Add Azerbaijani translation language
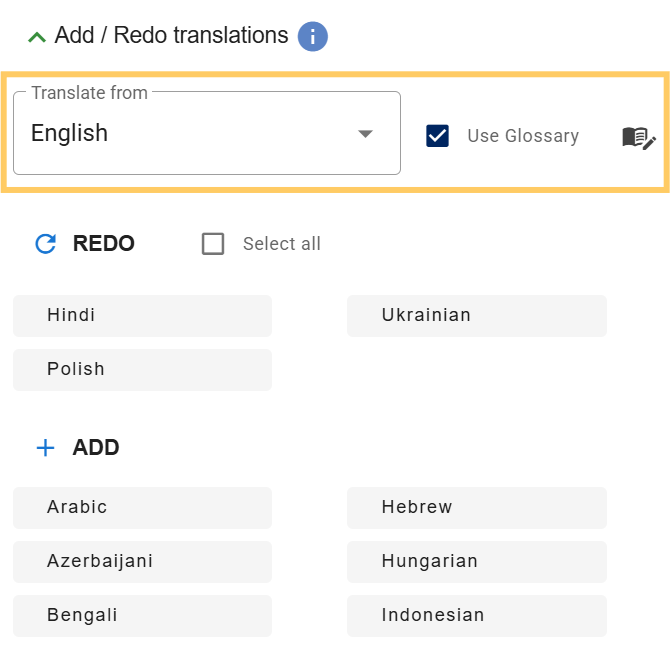Viewport: 670px width, 646px height. 142,562
